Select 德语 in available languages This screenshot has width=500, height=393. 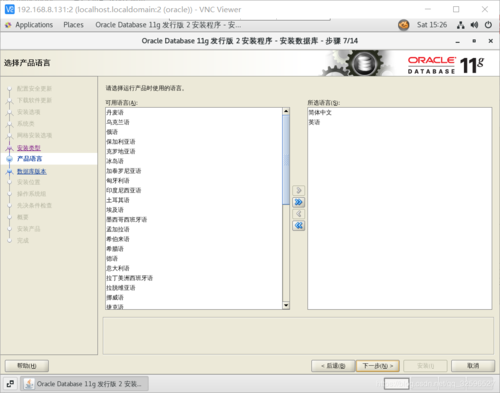click(194, 258)
